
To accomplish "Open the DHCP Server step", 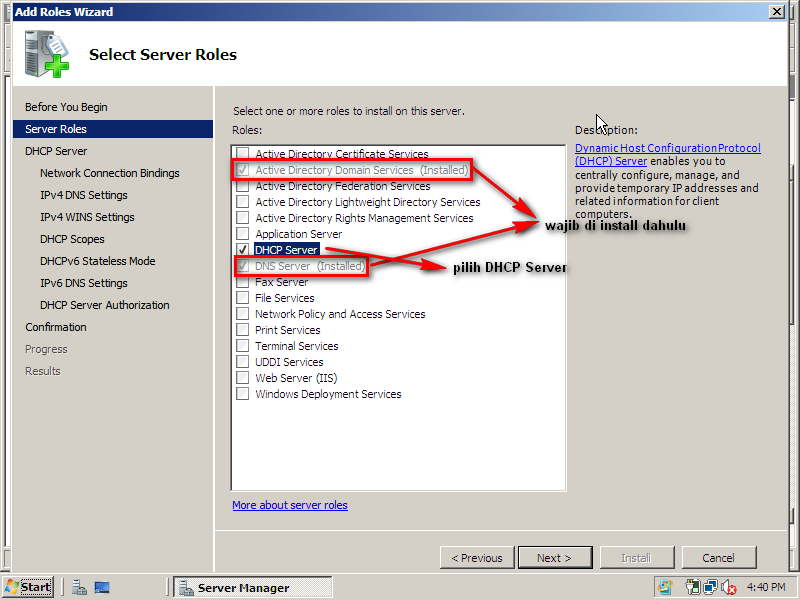I will (56, 151).
